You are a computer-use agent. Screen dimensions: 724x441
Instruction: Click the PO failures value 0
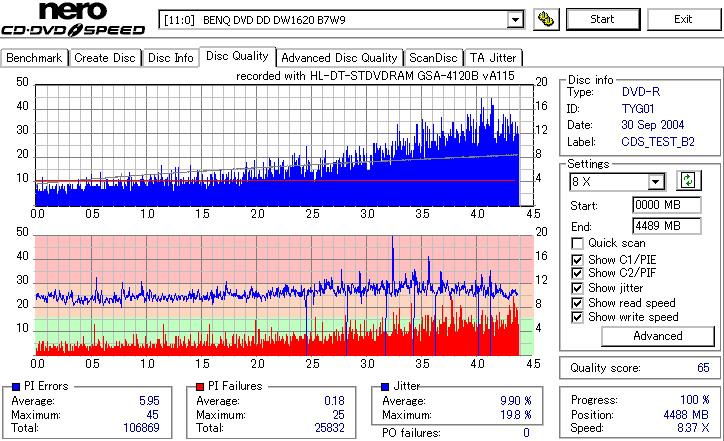coord(526,433)
